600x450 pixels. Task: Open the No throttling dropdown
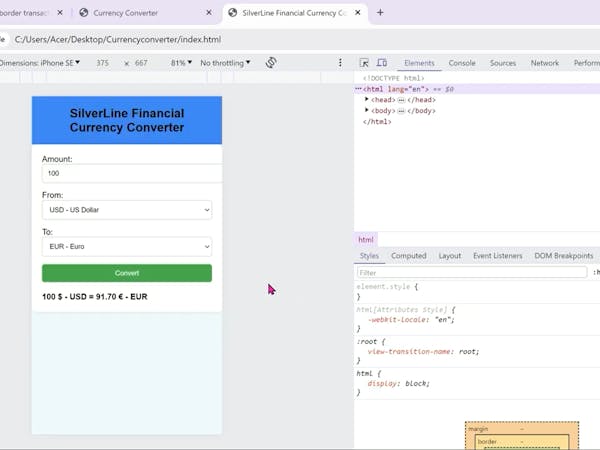[225, 63]
